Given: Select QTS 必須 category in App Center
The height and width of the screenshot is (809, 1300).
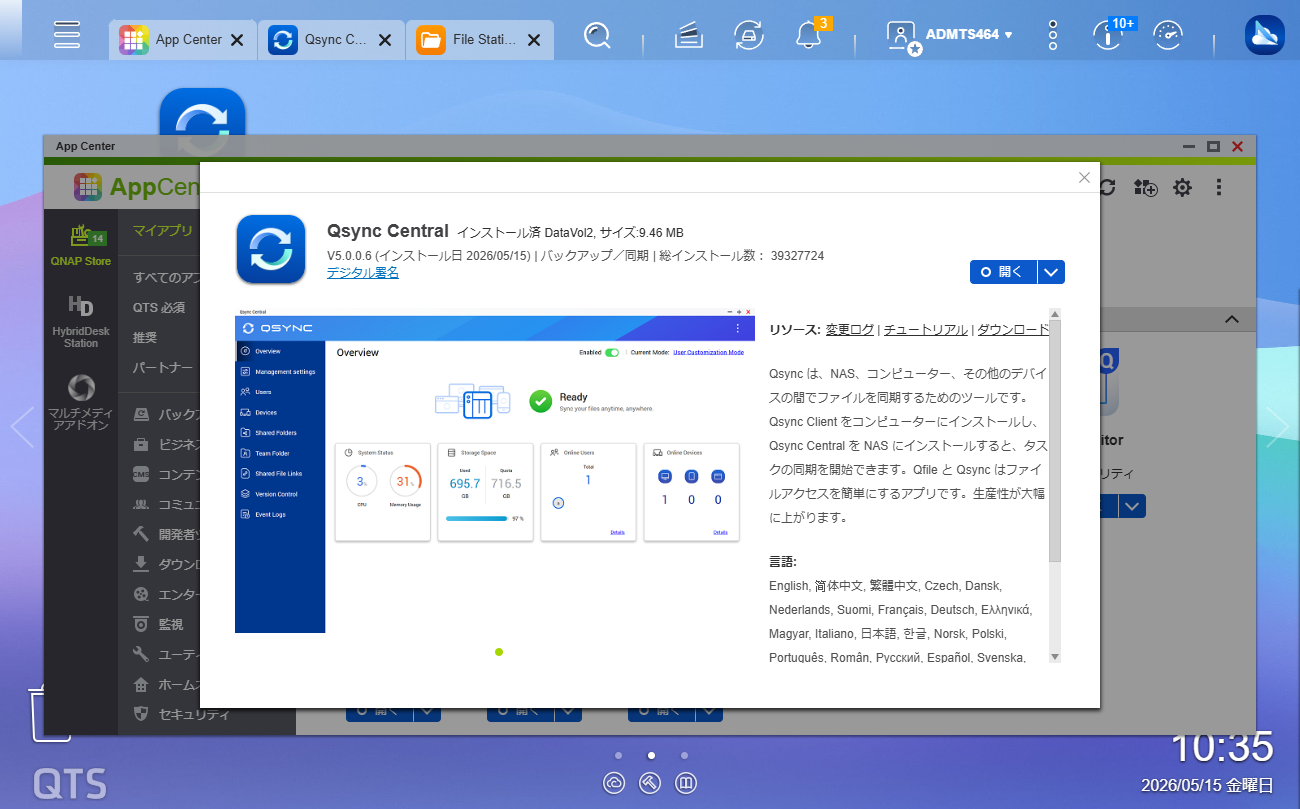Looking at the screenshot, I should (x=159, y=307).
